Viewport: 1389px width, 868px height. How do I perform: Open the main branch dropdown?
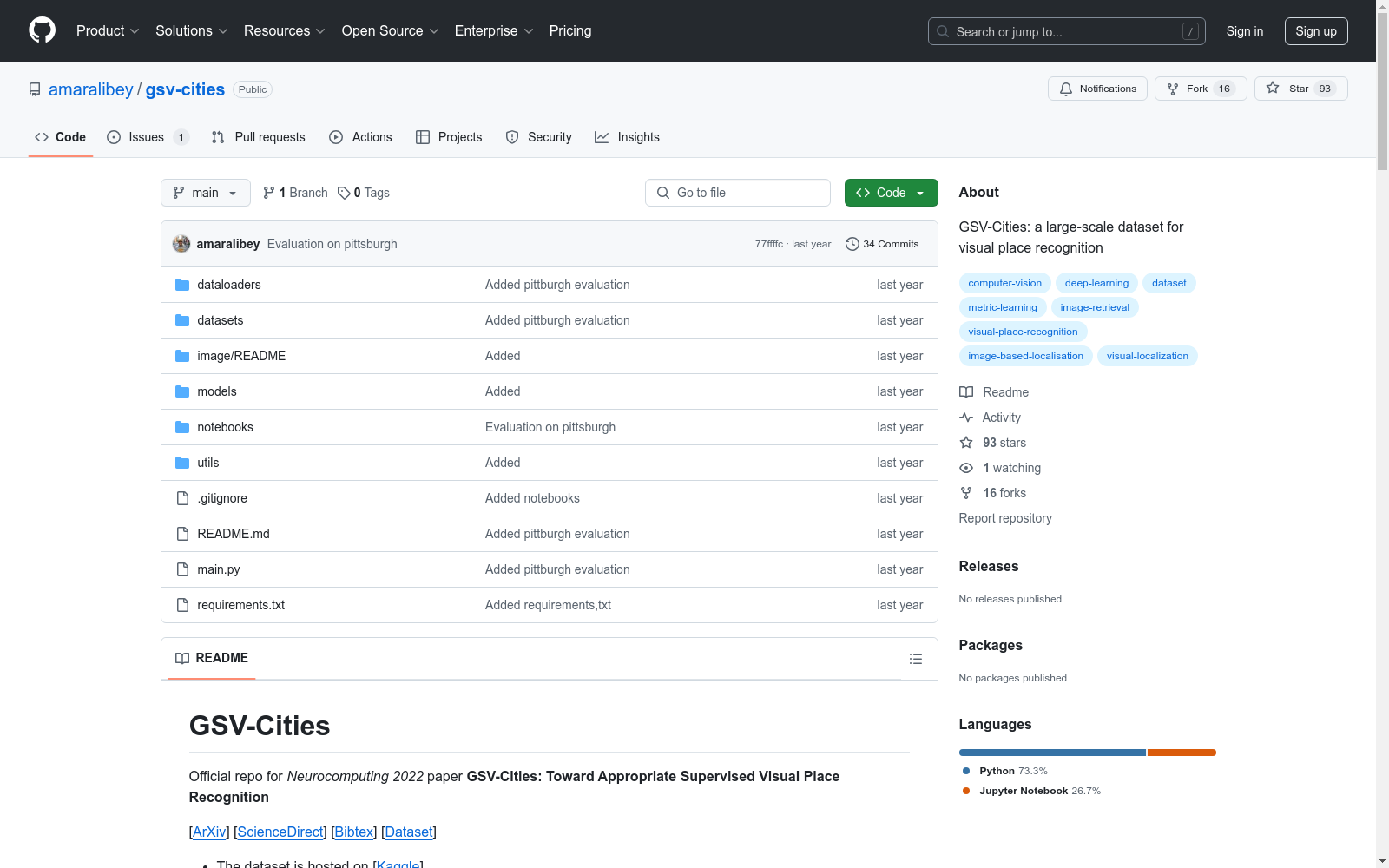pyautogui.click(x=206, y=193)
